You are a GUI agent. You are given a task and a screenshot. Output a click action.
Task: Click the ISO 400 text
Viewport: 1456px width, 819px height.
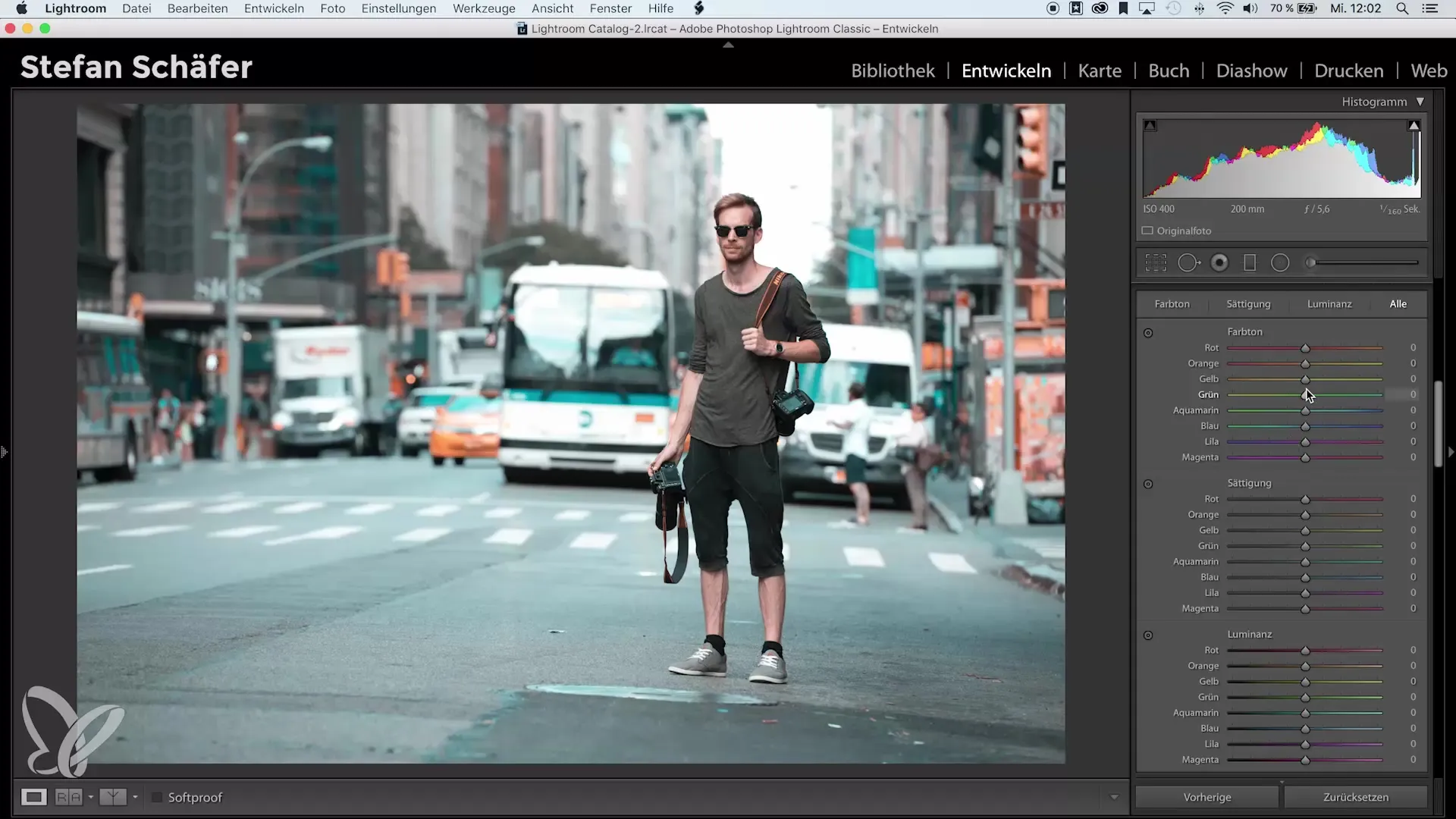point(1159,209)
